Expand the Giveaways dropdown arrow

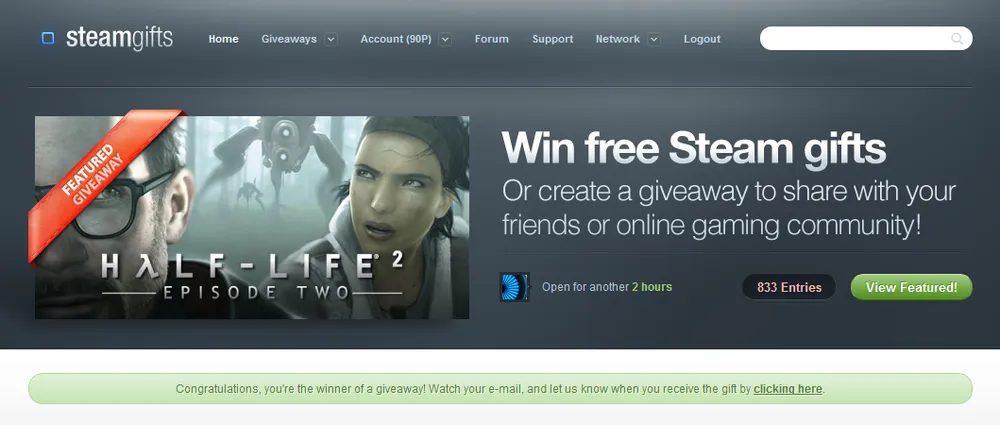click(x=330, y=39)
